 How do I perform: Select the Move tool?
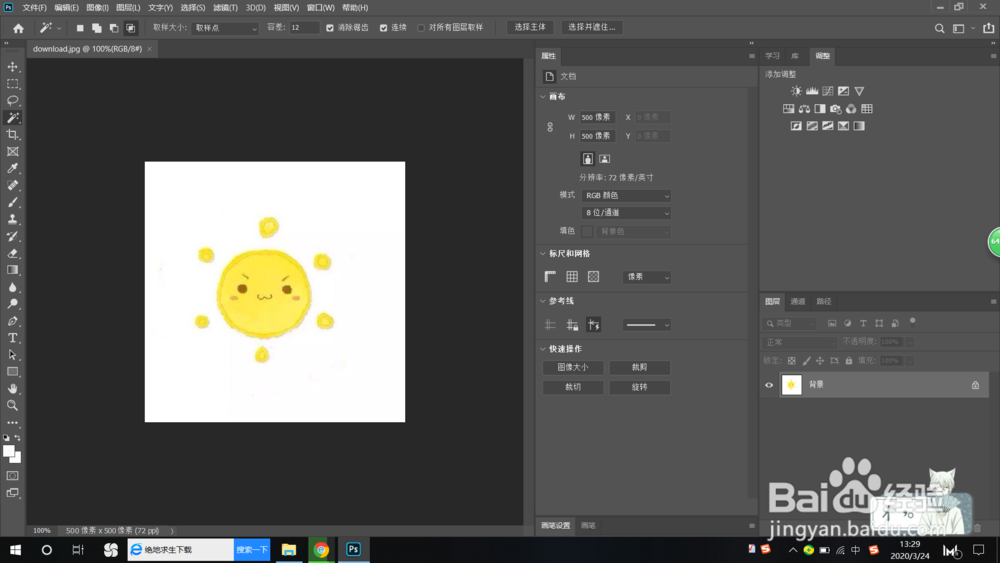pyautogui.click(x=12, y=67)
